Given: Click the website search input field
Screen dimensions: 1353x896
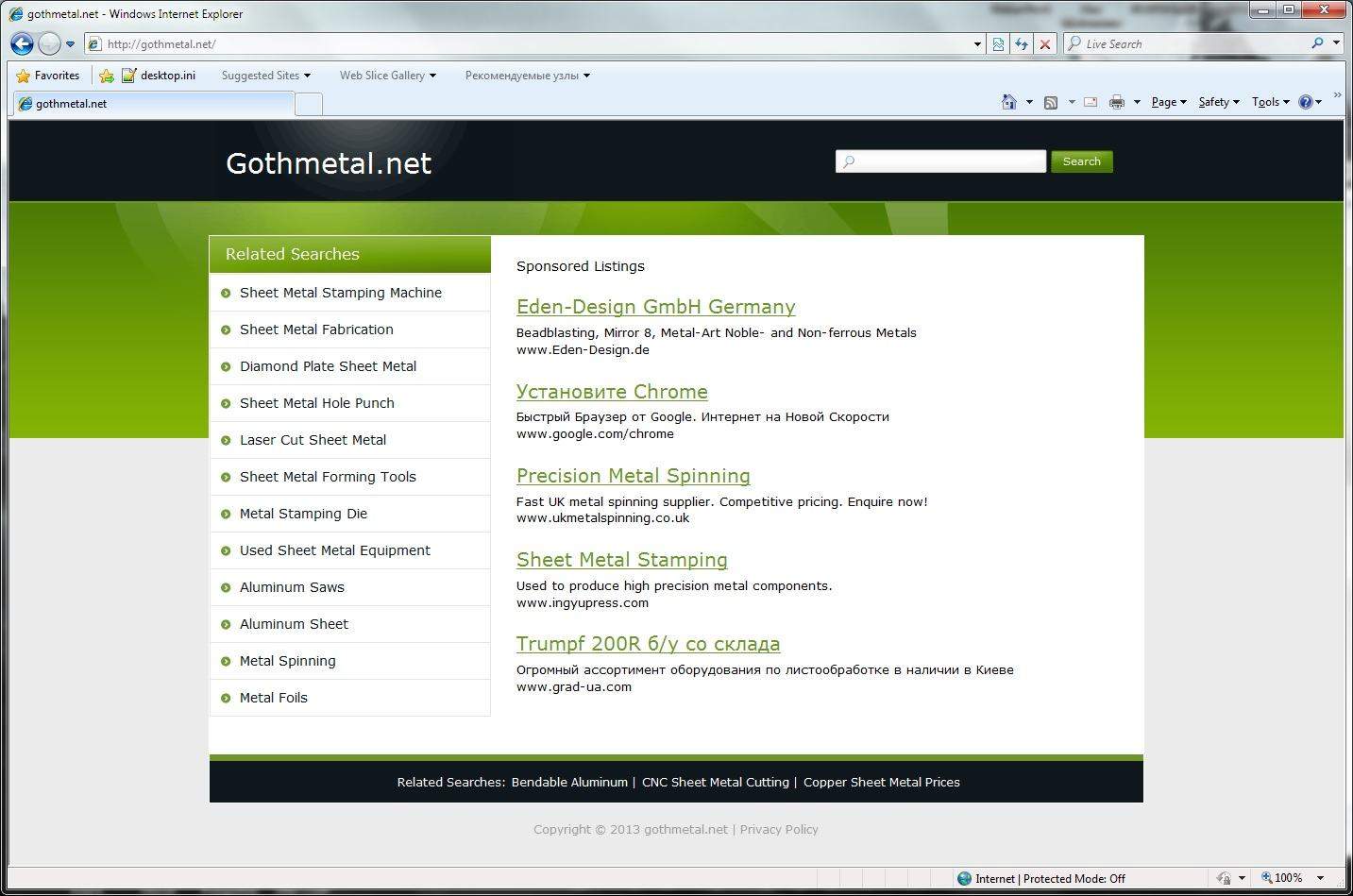Looking at the screenshot, I should click(940, 161).
